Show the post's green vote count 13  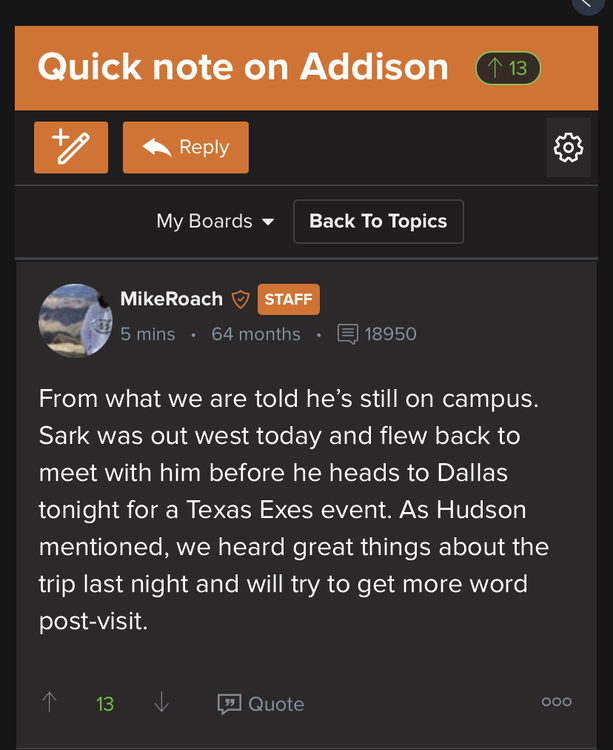pyautogui.click(x=105, y=704)
